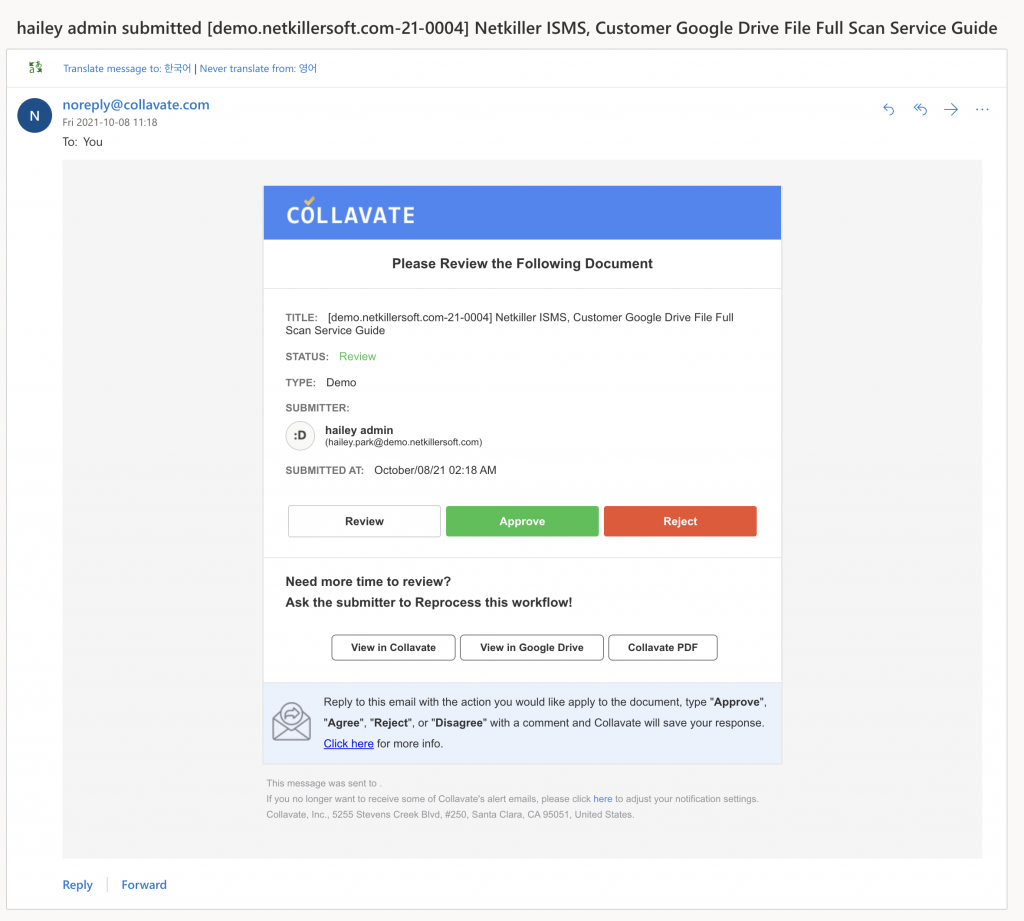Click the Demo type value
This screenshot has height=921, width=1024.
pos(341,383)
